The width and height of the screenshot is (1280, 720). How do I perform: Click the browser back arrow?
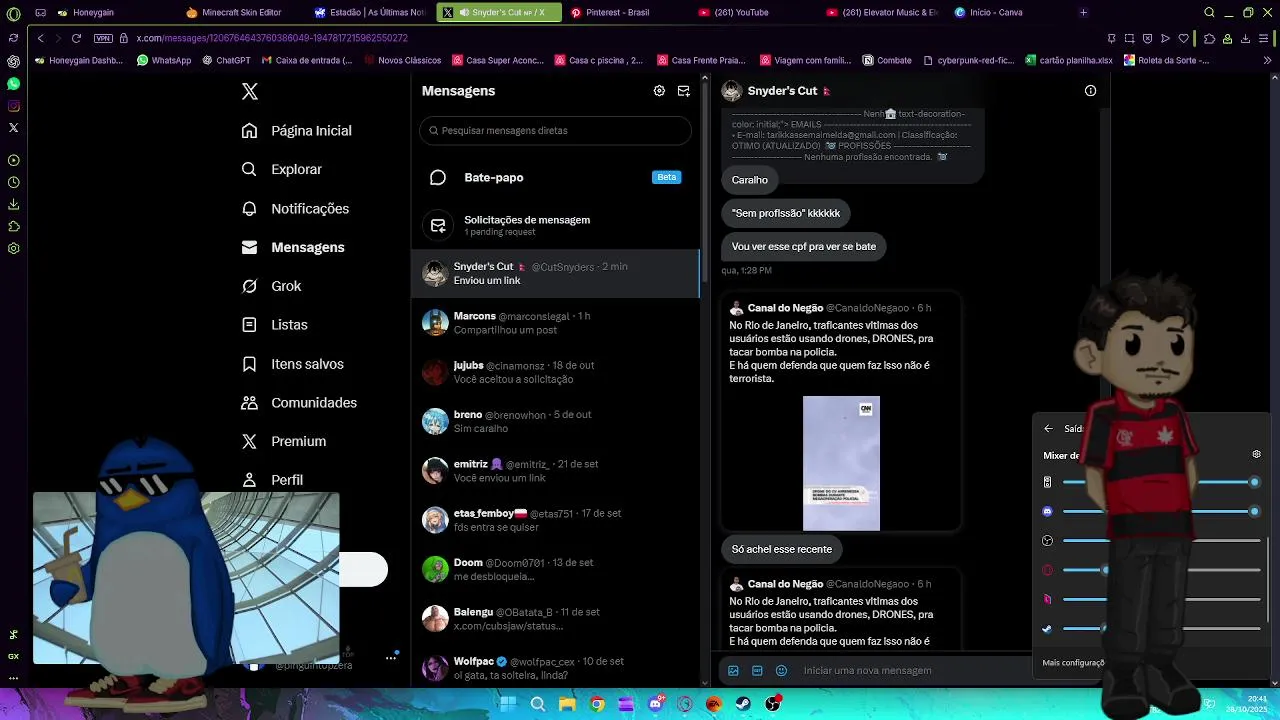tap(40, 38)
